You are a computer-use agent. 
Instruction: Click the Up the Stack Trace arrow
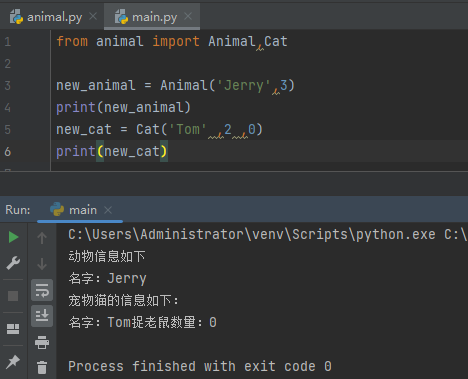(x=42, y=238)
